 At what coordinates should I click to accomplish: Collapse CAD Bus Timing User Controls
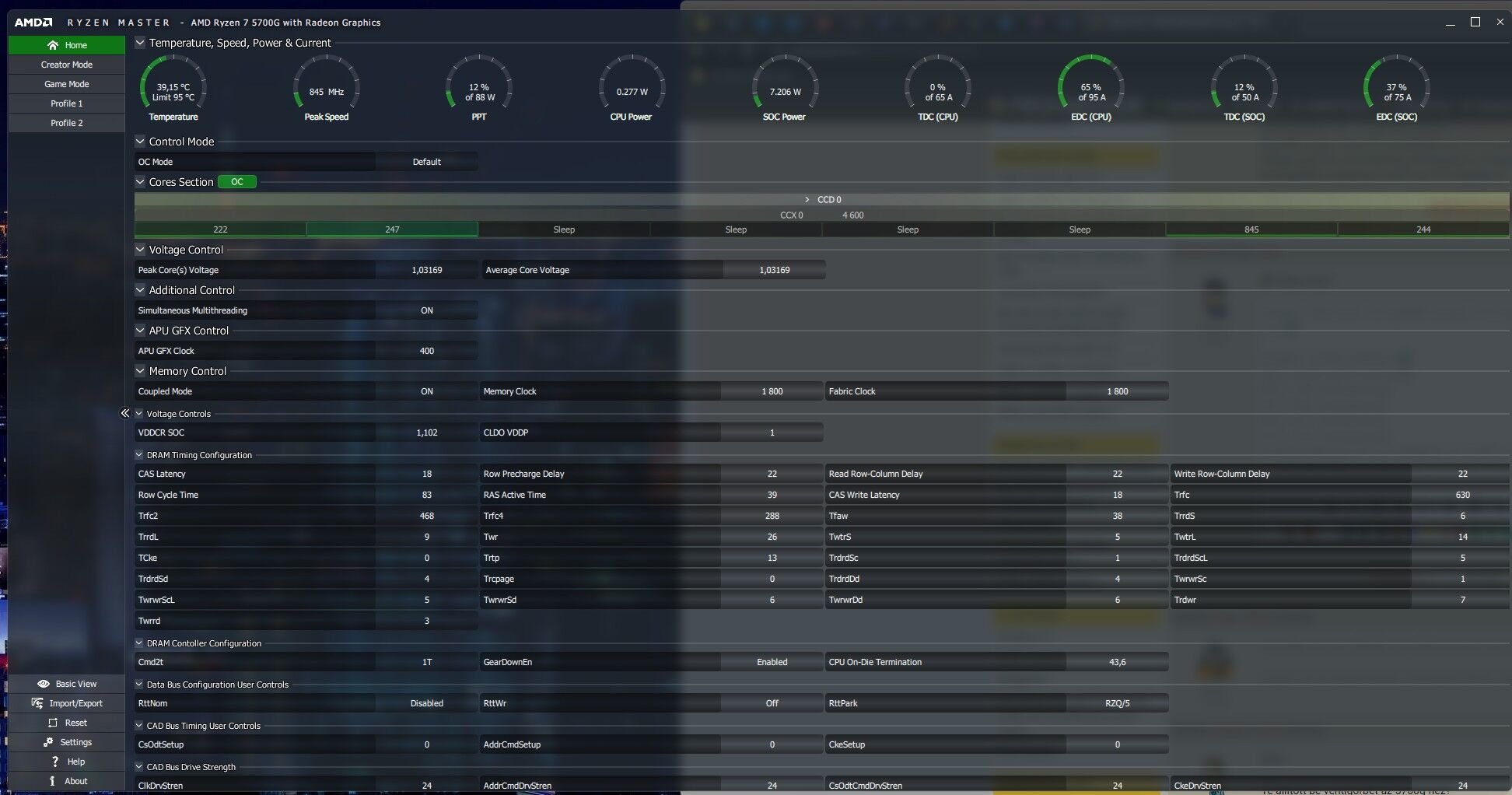pos(139,726)
